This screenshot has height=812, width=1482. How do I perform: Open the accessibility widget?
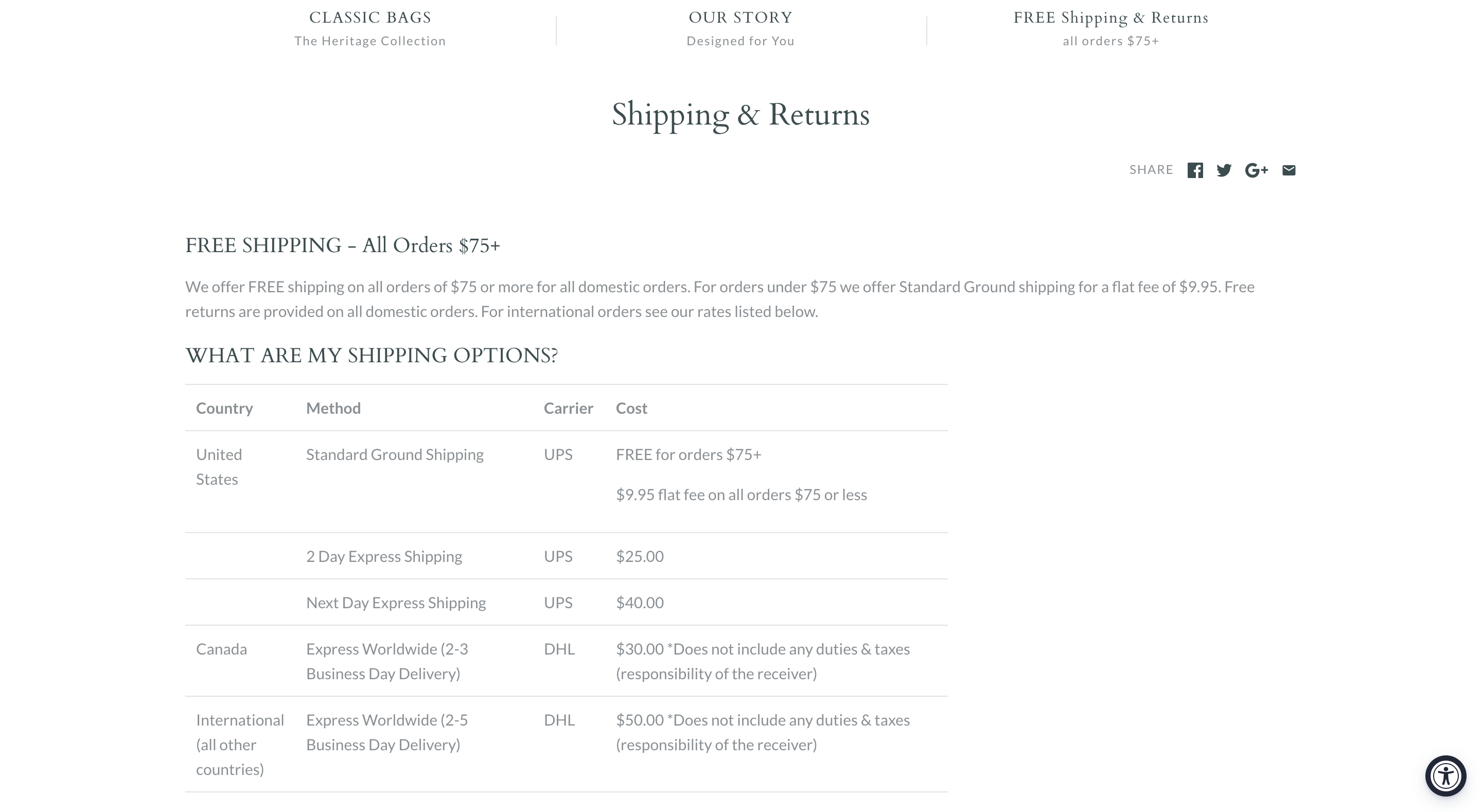pos(1445,776)
